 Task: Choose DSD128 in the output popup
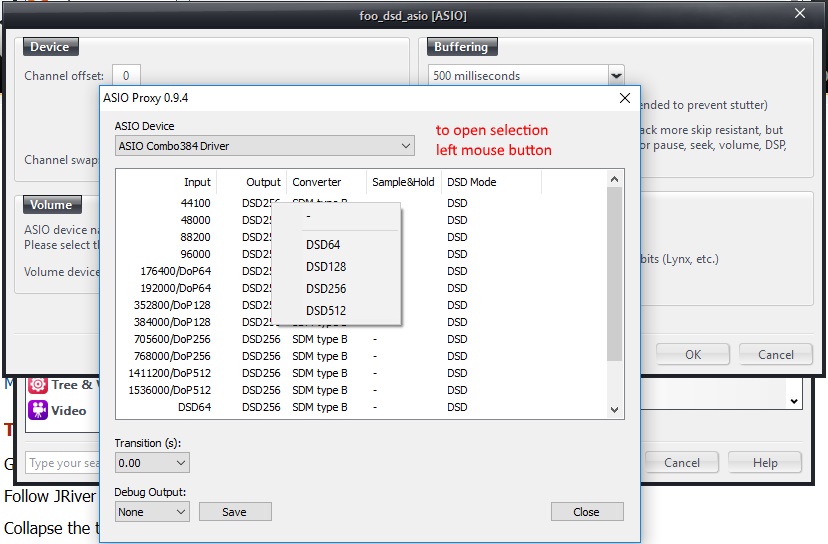click(x=326, y=266)
